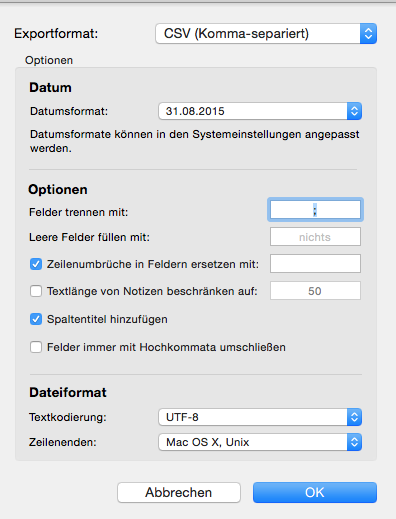Click the bold Dateiformat section heading
This screenshot has width=396, height=519.
(x=68, y=392)
